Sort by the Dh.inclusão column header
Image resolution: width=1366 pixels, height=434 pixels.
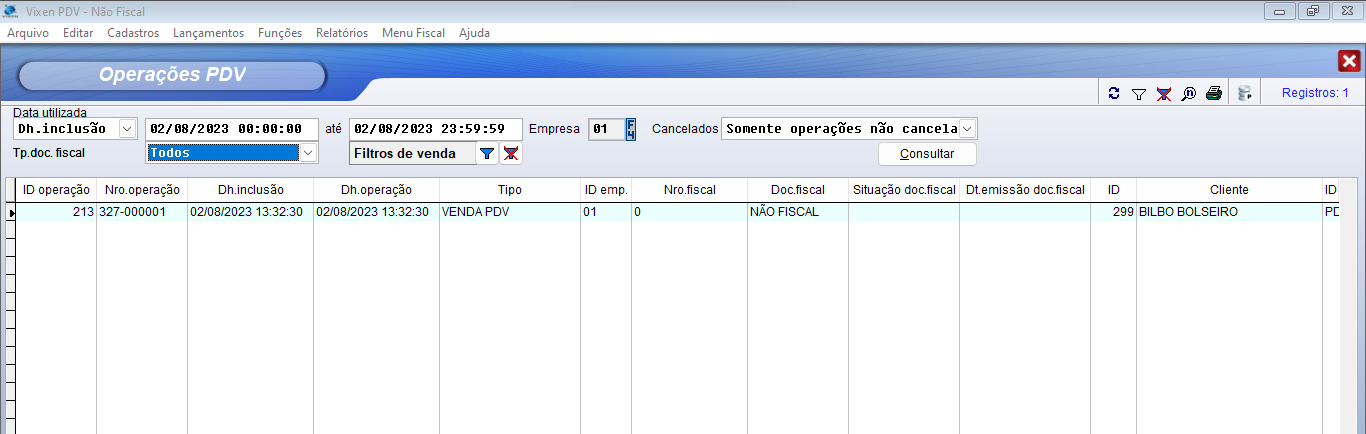(251, 189)
